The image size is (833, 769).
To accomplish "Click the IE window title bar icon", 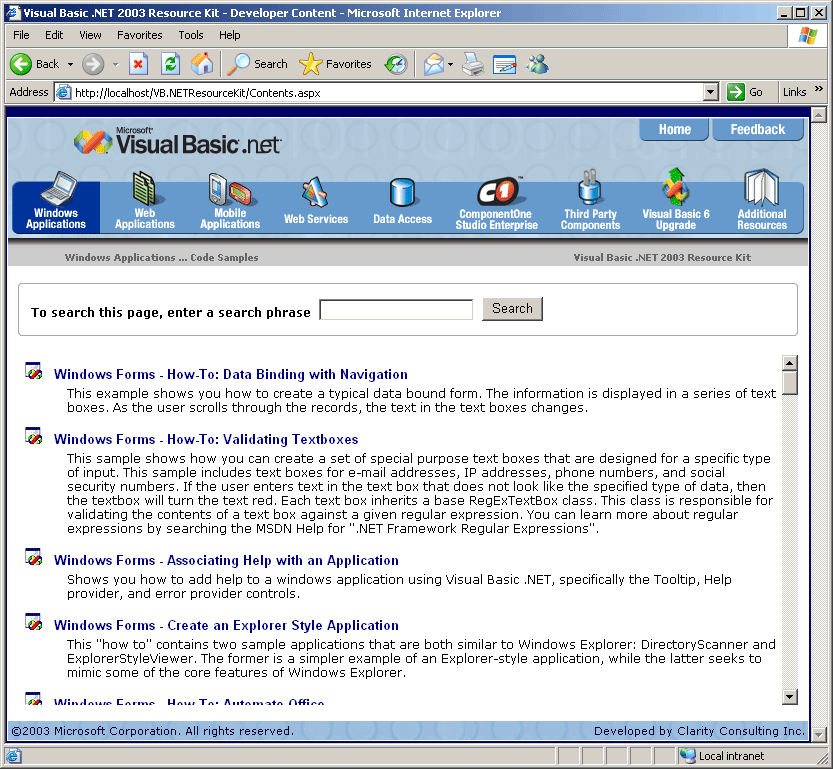I will [x=13, y=13].
